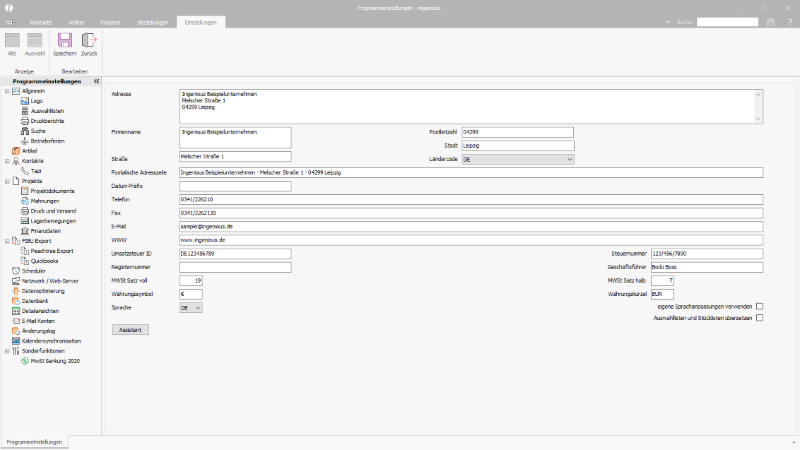Open Änderungslog settings
The height and width of the screenshot is (450, 800).
click(x=38, y=331)
